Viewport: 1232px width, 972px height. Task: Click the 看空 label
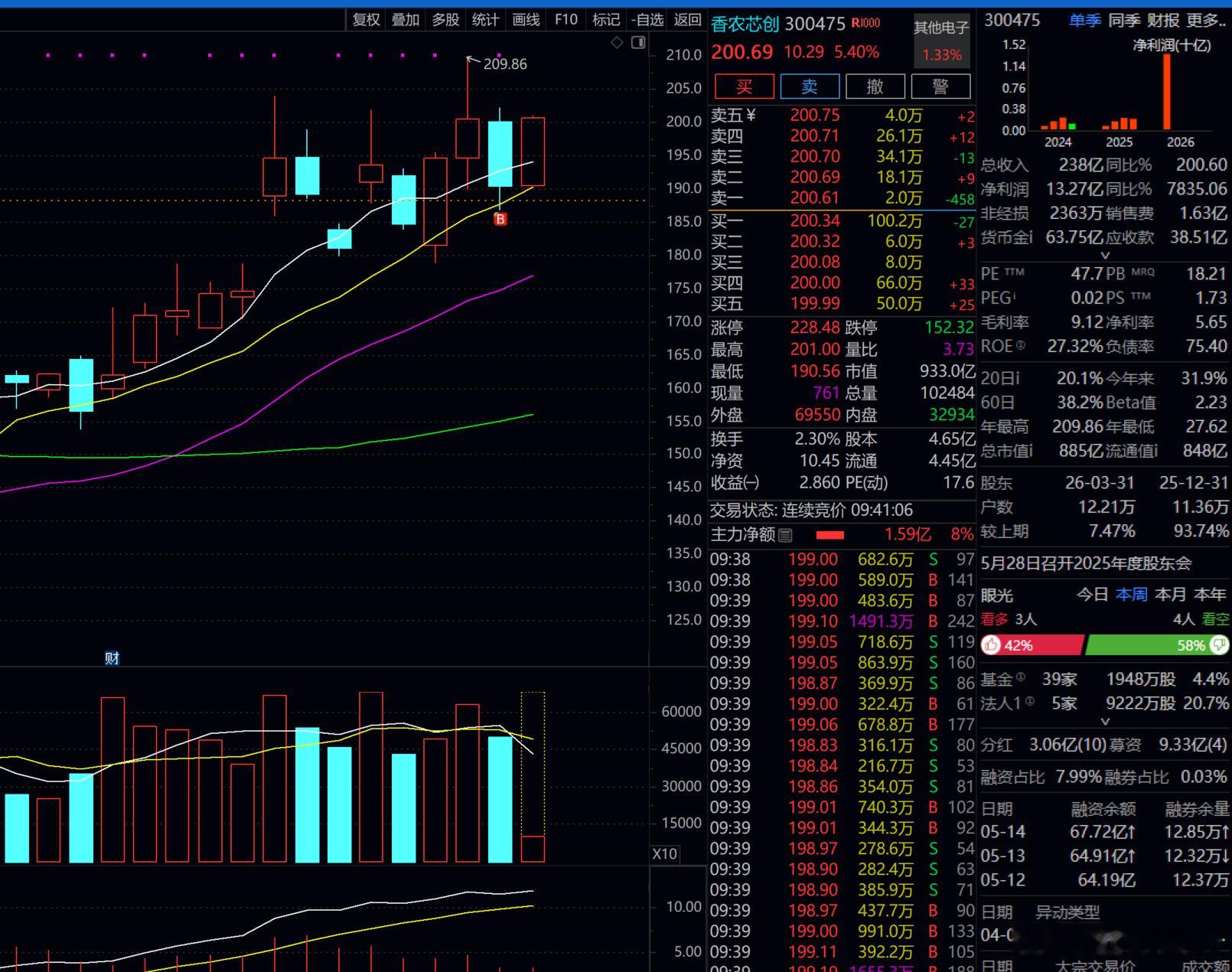1215,619
